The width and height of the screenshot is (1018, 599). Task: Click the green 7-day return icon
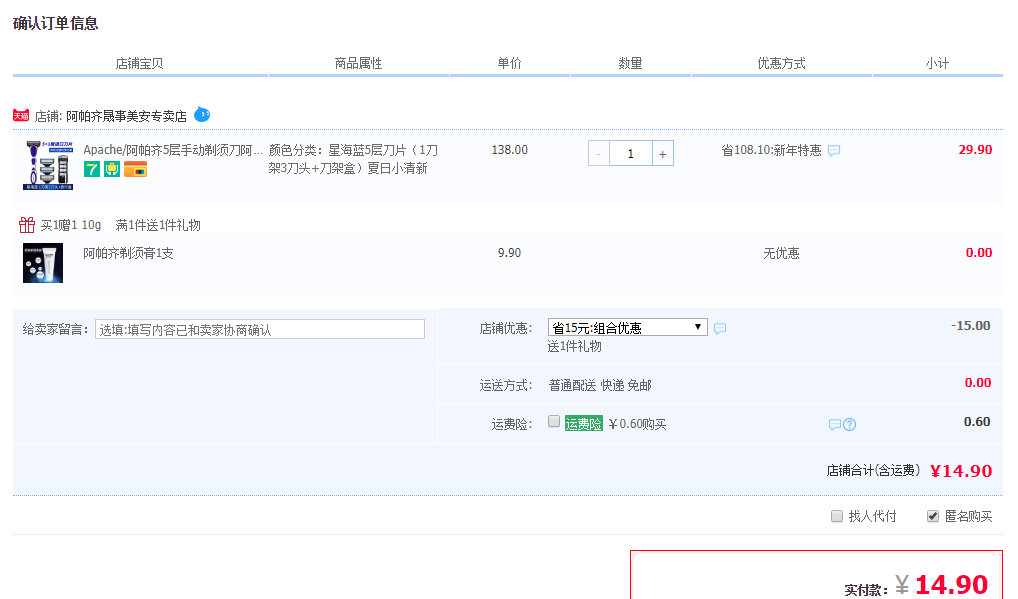click(x=92, y=169)
